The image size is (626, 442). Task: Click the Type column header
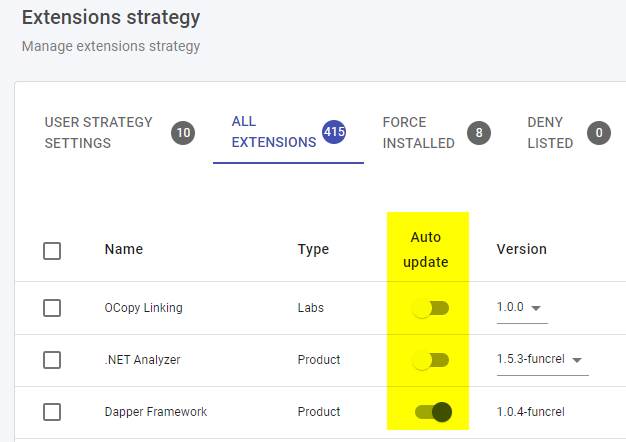coord(312,249)
